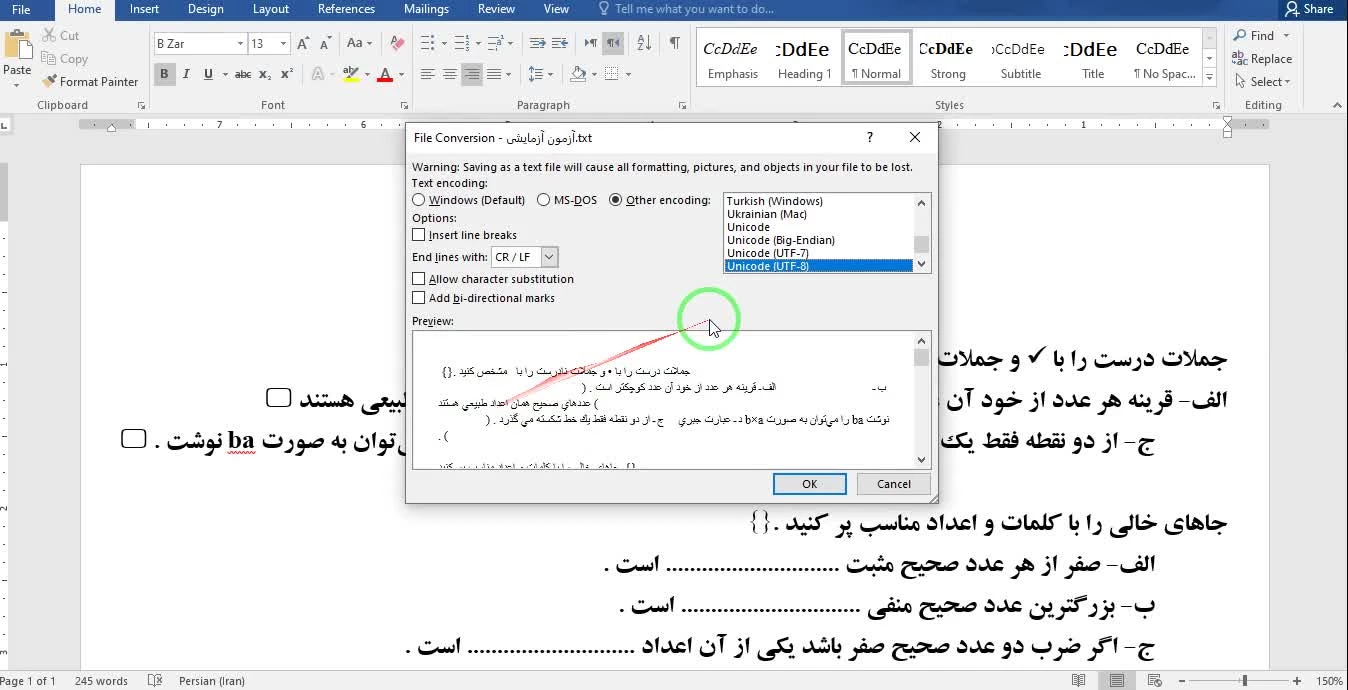The width and height of the screenshot is (1348, 690).
Task: Select Unicode (UTF-7) in encoding list
Action: point(767,253)
